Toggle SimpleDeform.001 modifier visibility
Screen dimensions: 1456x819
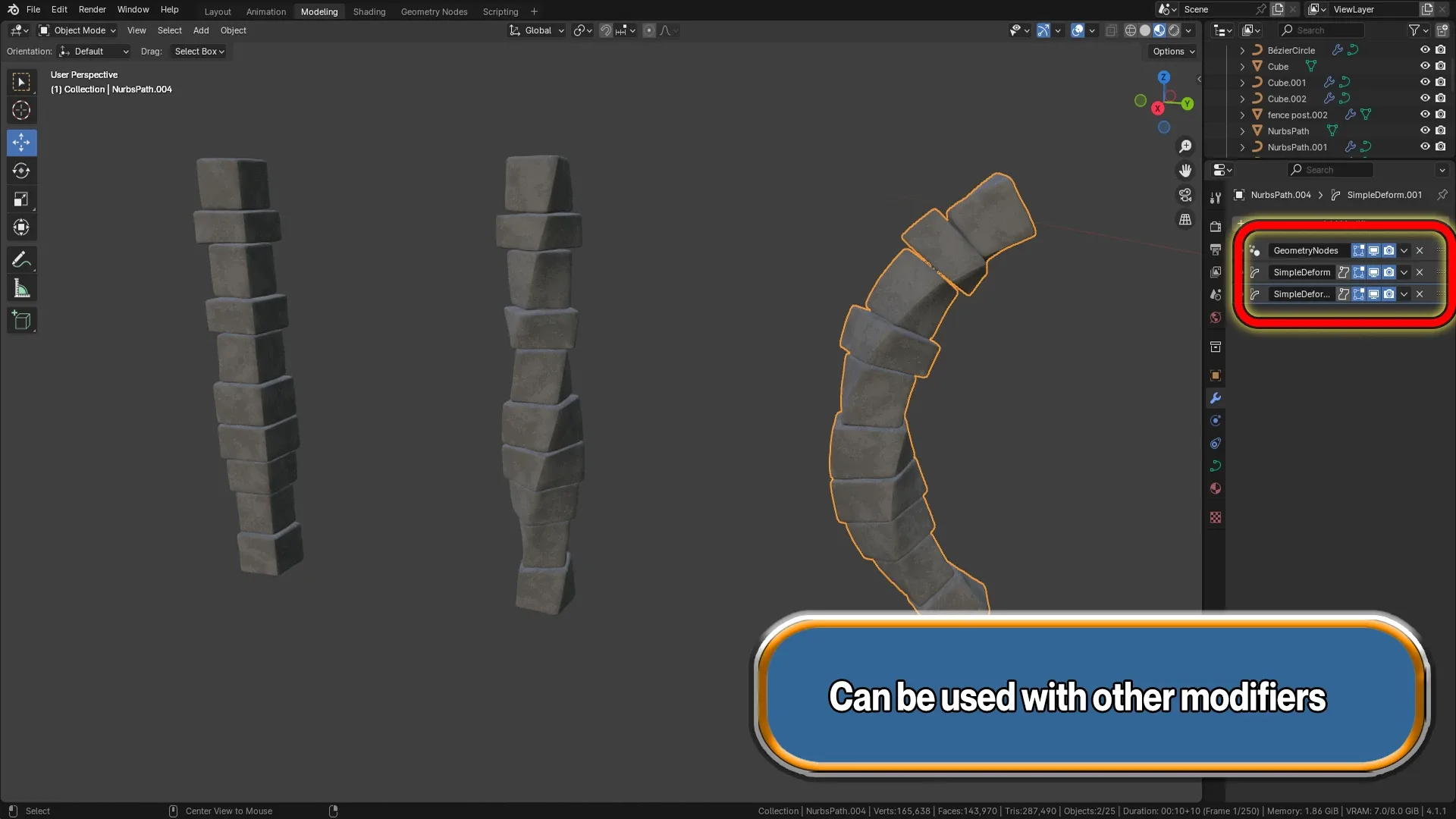[1374, 294]
